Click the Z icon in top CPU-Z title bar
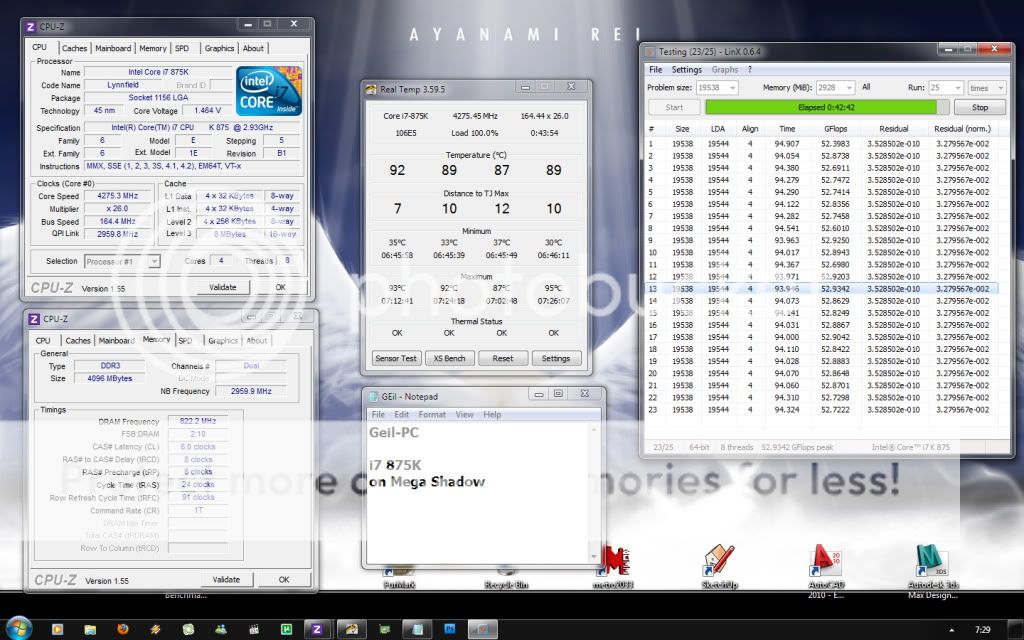 30,27
